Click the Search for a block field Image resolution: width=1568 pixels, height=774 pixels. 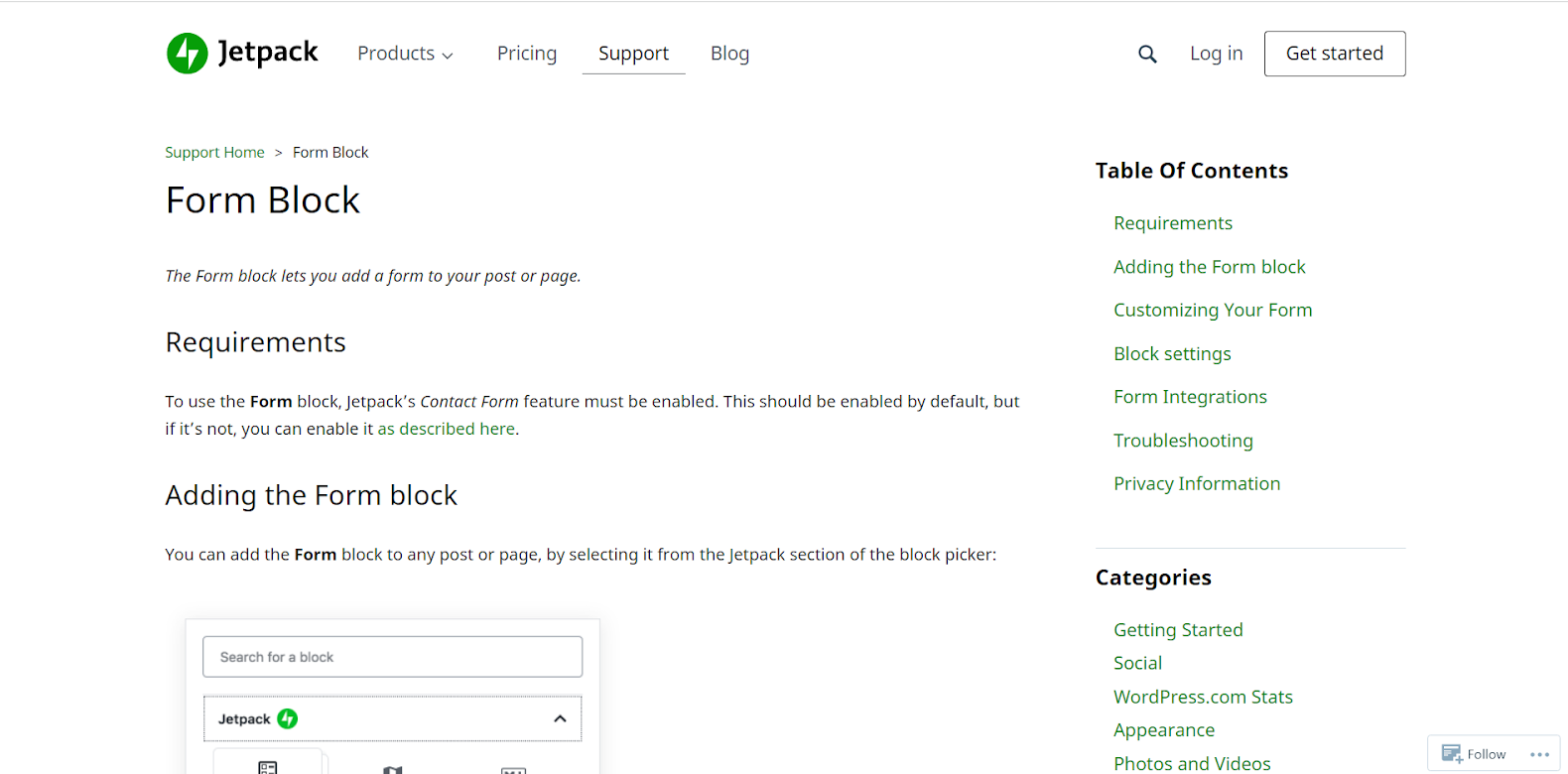(392, 657)
